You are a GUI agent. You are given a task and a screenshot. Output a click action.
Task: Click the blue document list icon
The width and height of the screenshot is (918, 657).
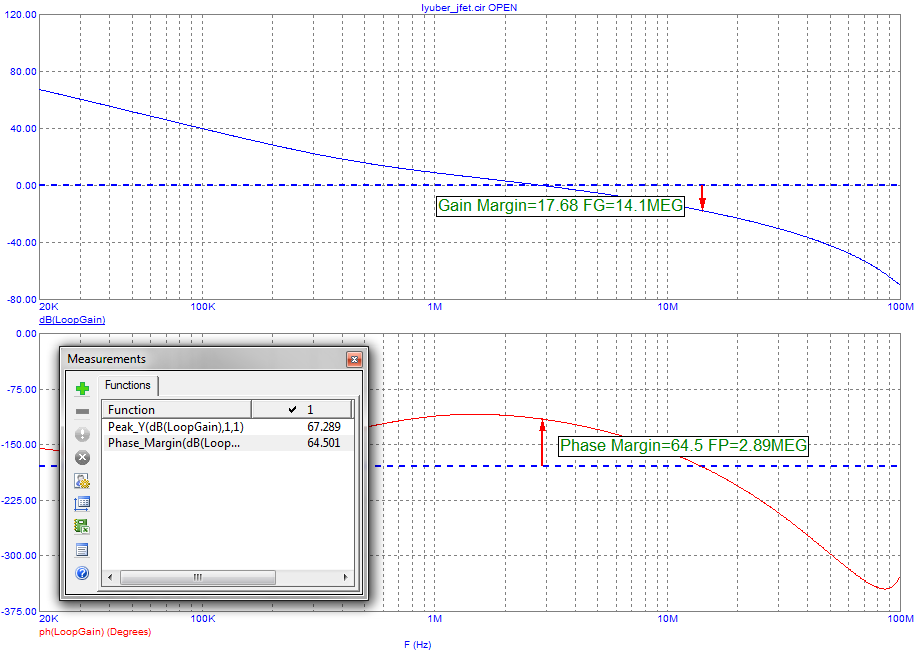82,550
